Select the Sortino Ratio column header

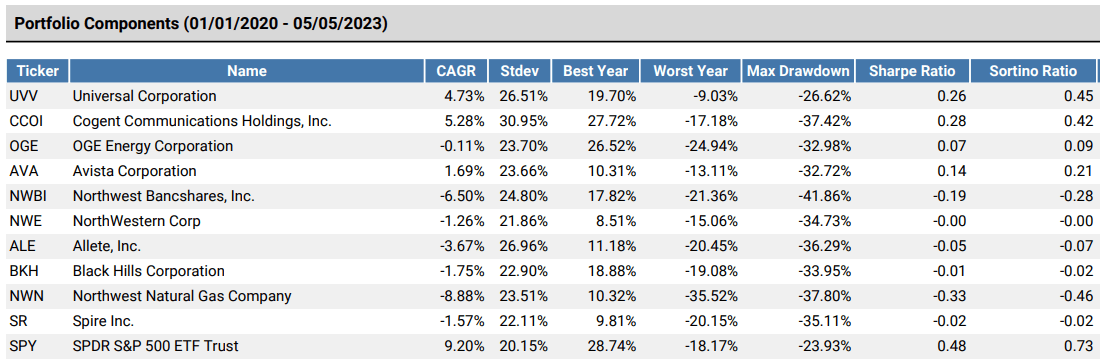pyautogui.click(x=1033, y=71)
